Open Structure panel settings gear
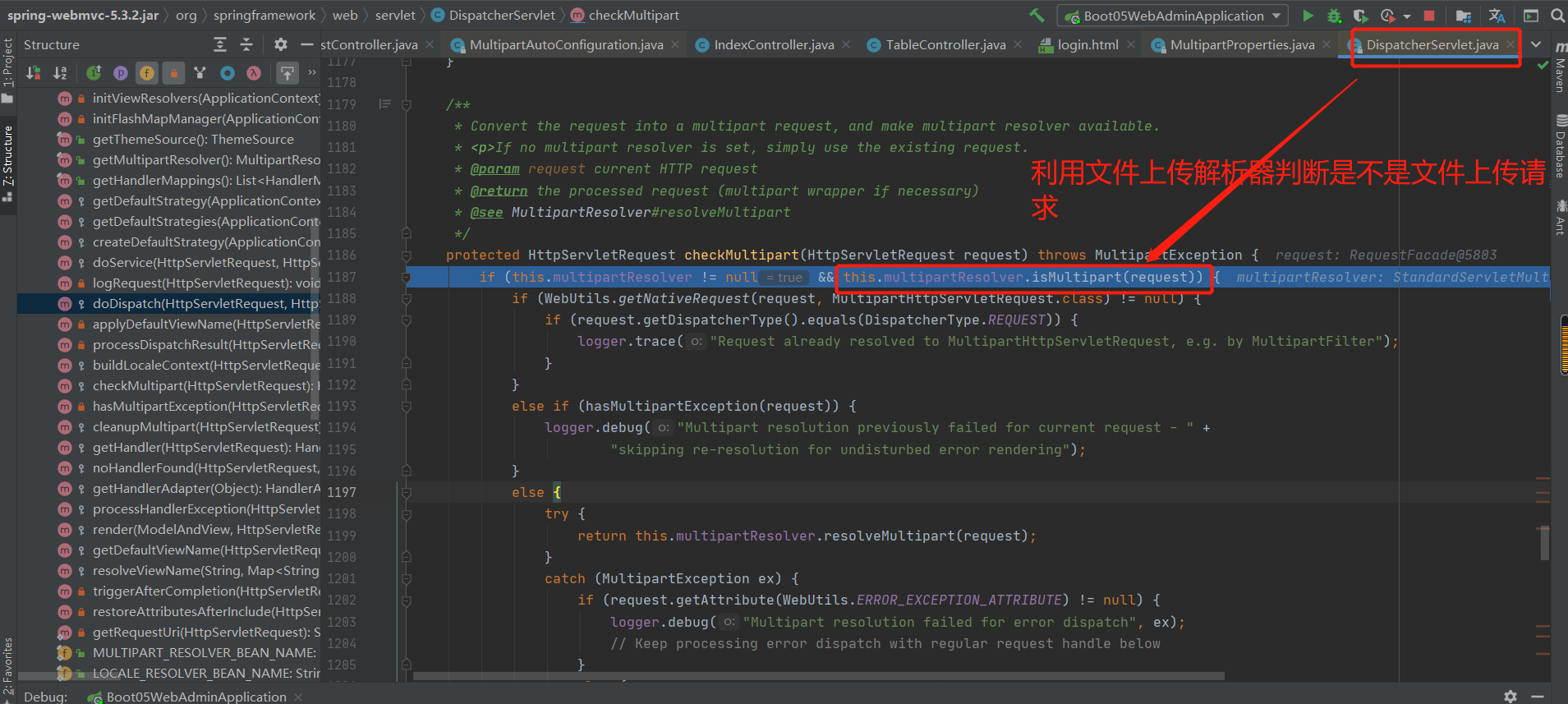Viewport: 1568px width, 704px height. (x=281, y=44)
